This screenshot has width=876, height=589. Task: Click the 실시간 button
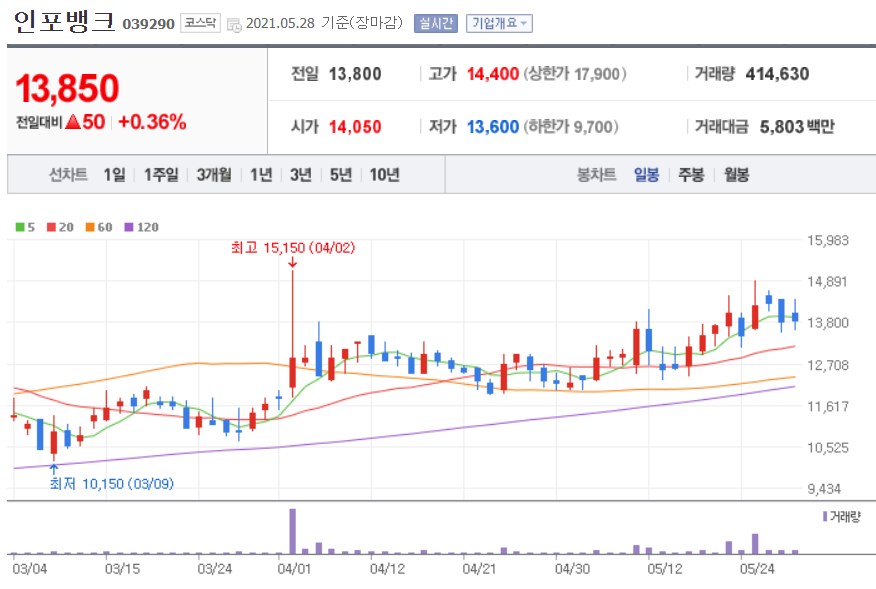pos(436,23)
